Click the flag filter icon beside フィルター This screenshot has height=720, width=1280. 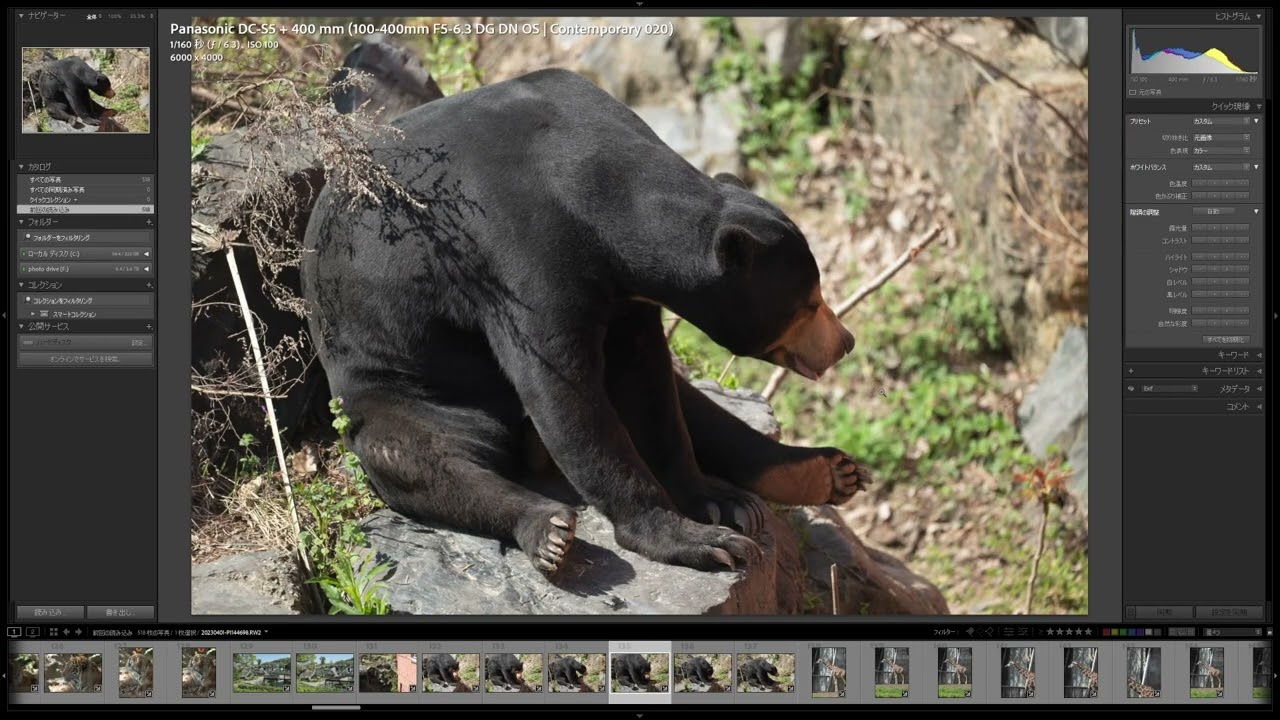pos(969,632)
